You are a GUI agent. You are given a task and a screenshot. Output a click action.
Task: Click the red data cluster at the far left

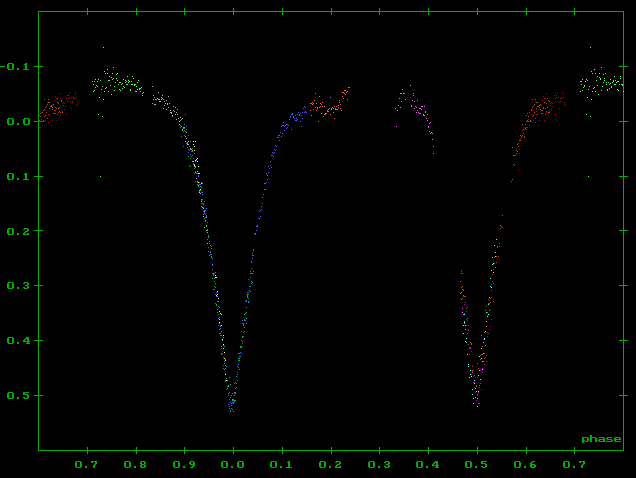click(x=56, y=105)
